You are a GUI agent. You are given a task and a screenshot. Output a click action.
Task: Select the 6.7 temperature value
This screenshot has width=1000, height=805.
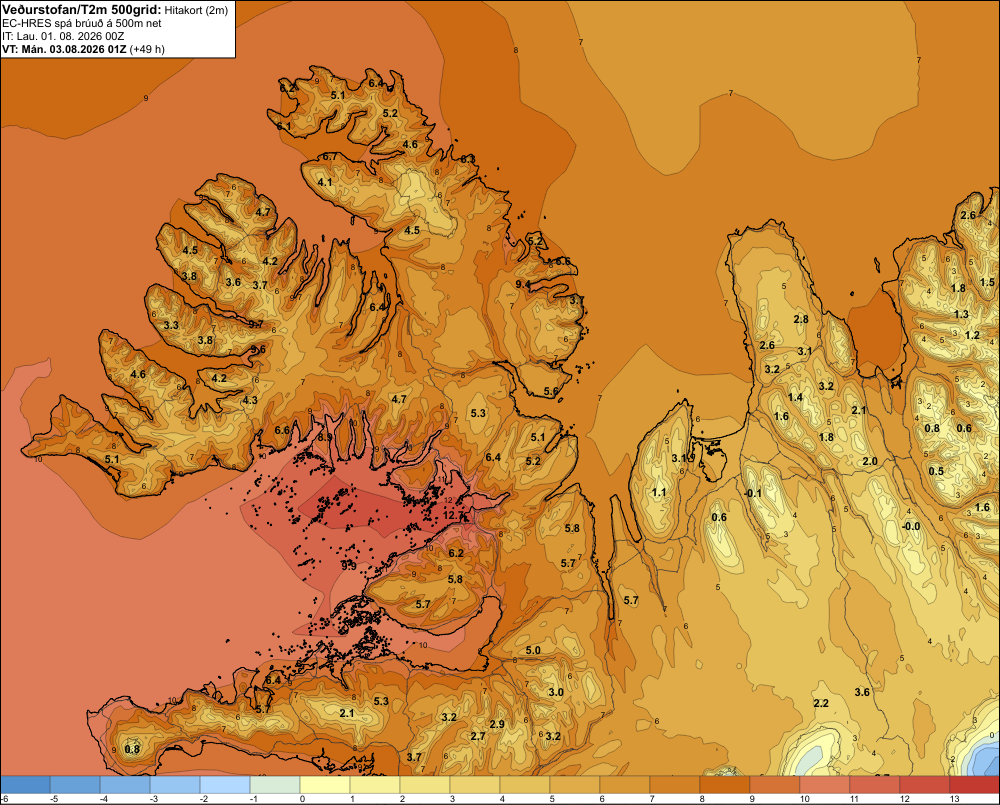click(x=330, y=156)
